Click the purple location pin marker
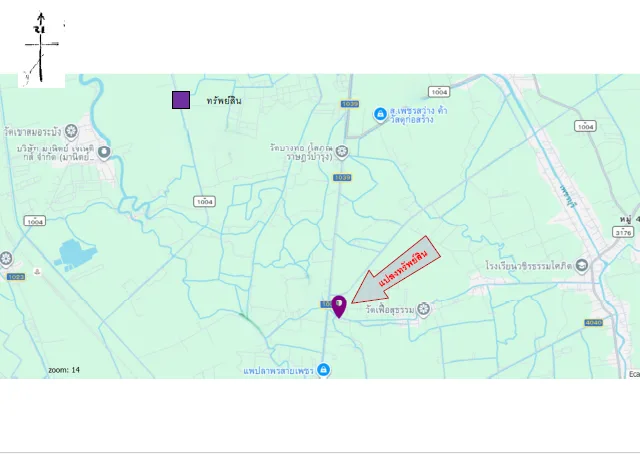 pos(339,307)
